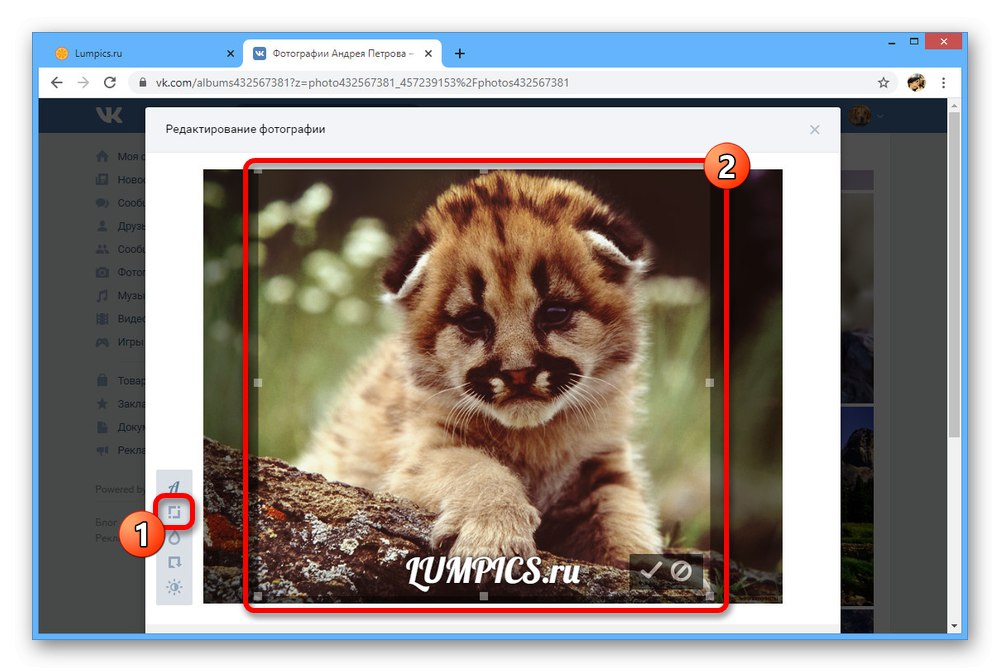Viewport: 1000px width, 672px height.
Task: Open Games via gamepad icon in sidebar
Action: tap(102, 342)
